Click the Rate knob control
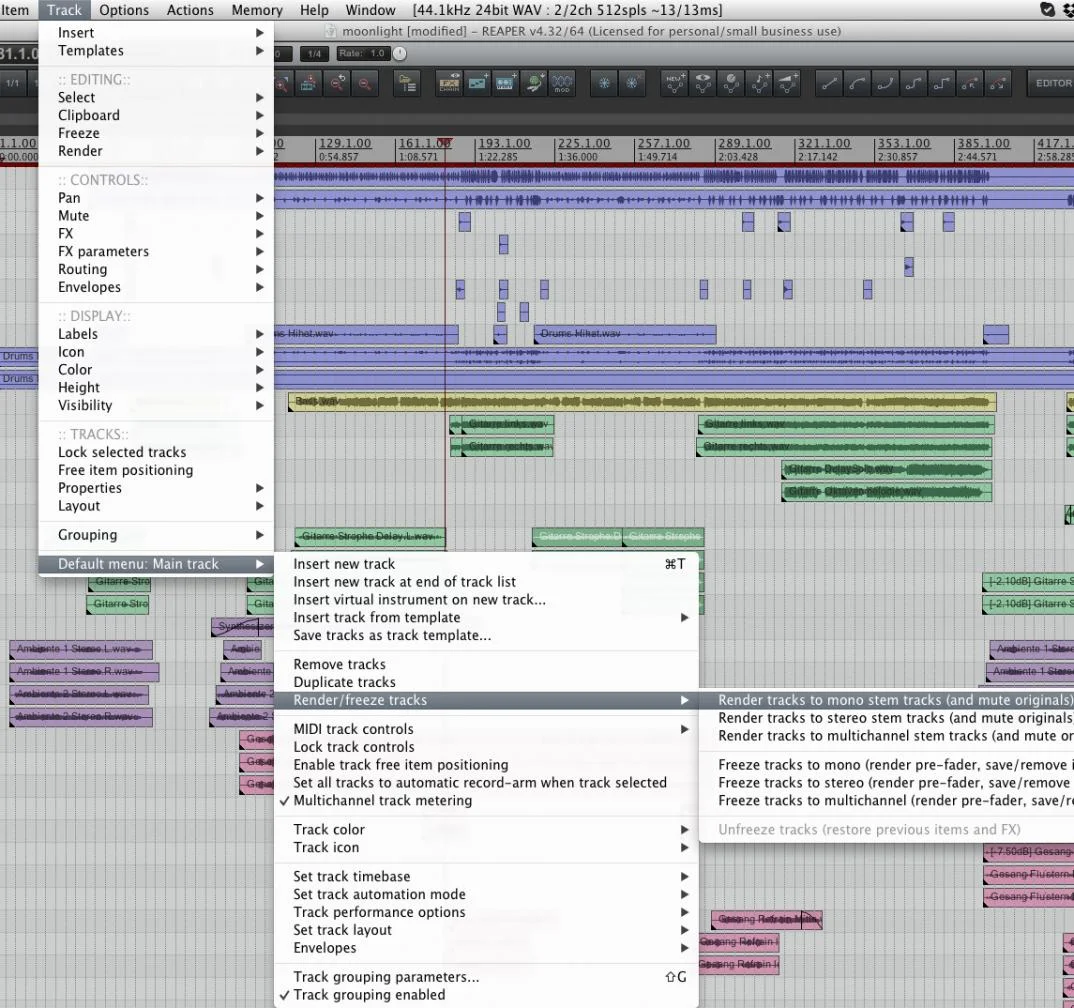 click(400, 53)
